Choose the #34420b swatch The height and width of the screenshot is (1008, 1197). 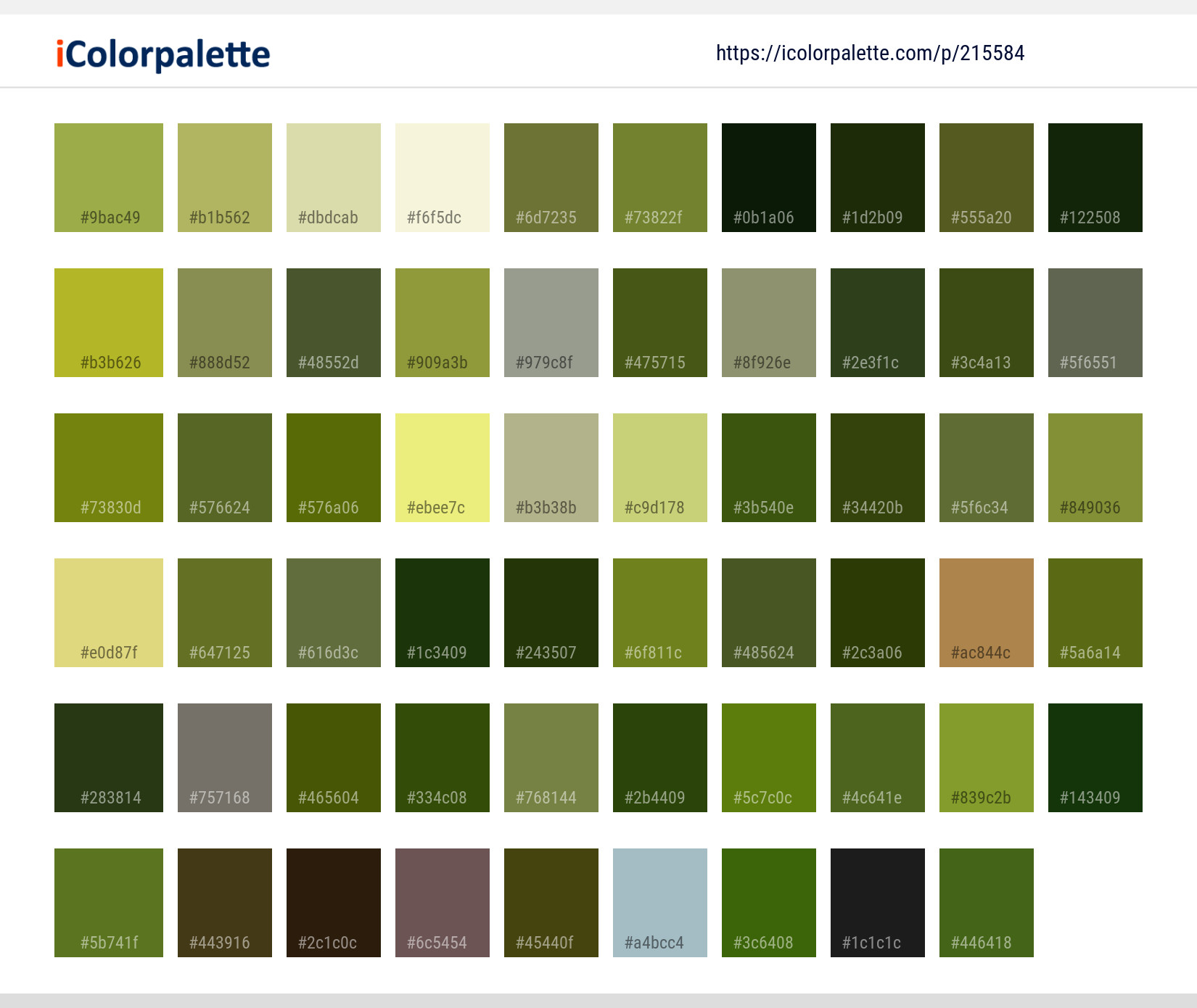coord(878,468)
